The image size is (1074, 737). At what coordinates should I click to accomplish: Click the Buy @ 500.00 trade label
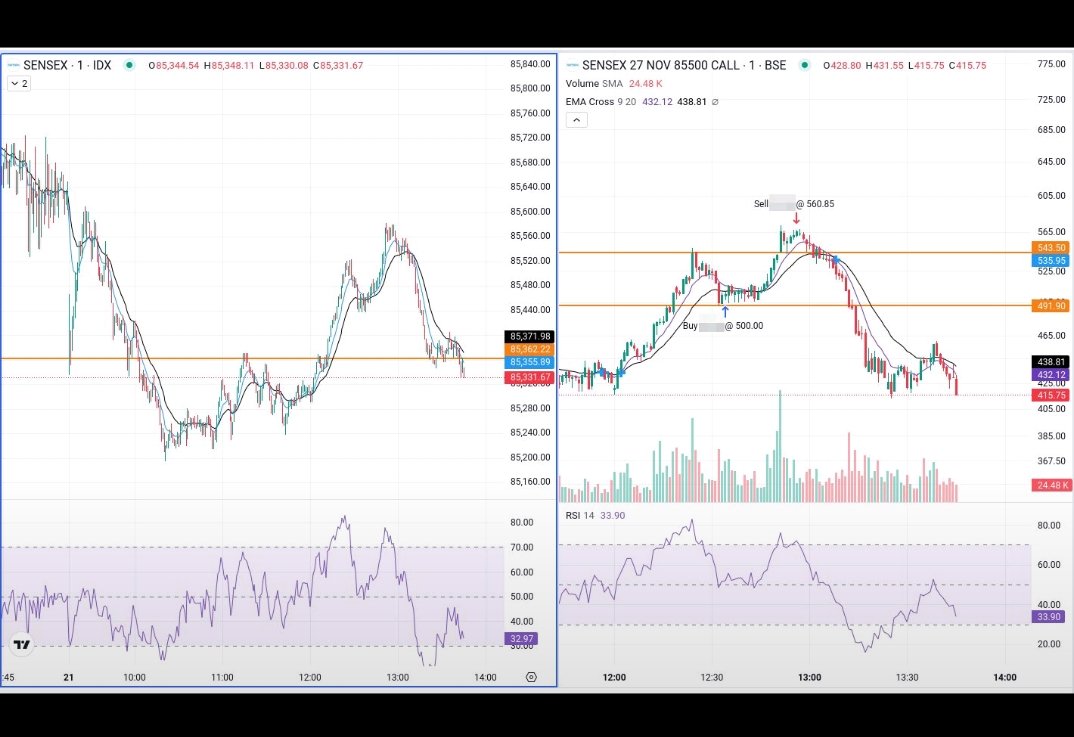tap(723, 325)
